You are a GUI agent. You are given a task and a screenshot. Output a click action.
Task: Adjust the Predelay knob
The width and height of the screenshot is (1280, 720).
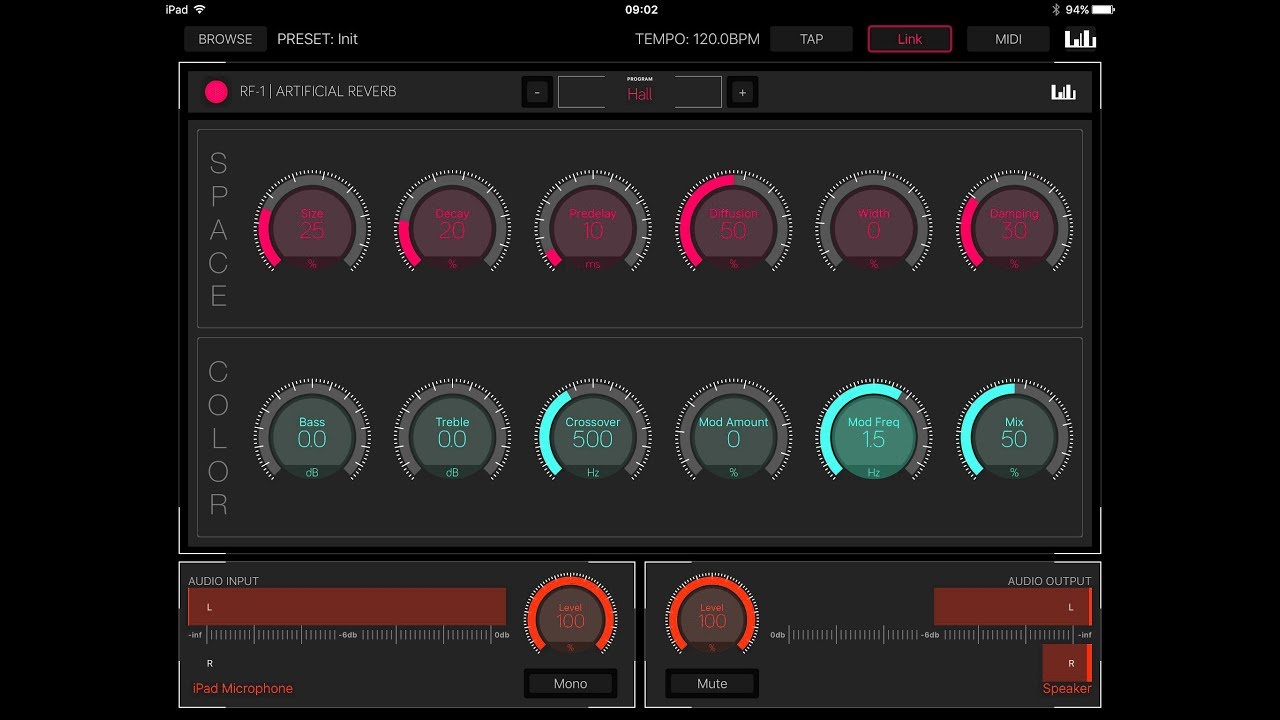[x=593, y=229]
